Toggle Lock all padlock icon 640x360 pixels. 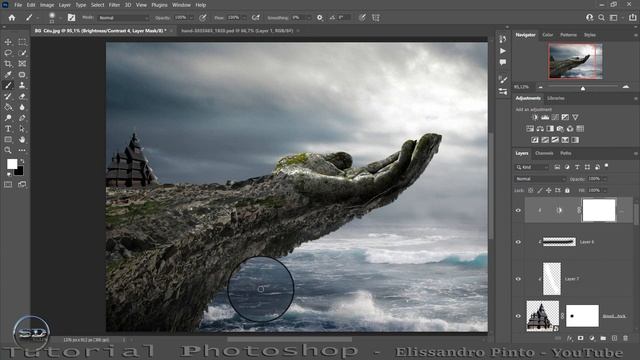(x=567, y=190)
